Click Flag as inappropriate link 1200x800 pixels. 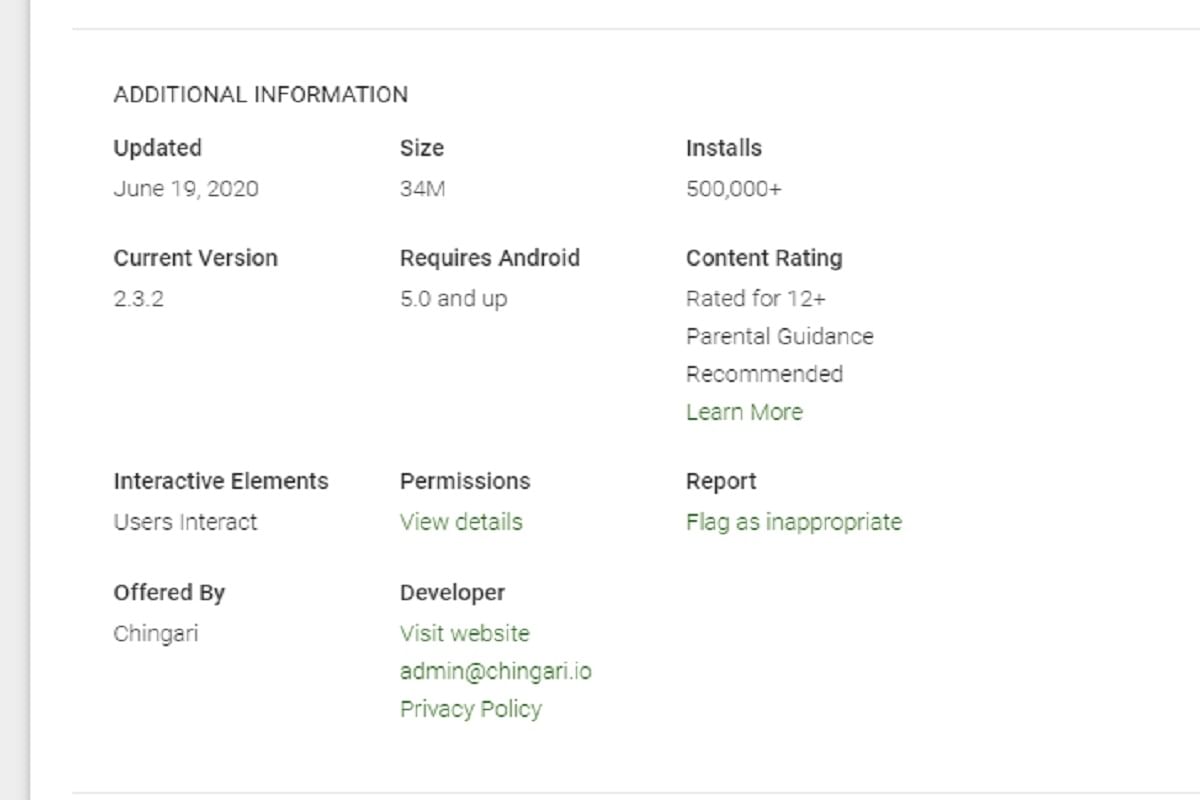793,522
